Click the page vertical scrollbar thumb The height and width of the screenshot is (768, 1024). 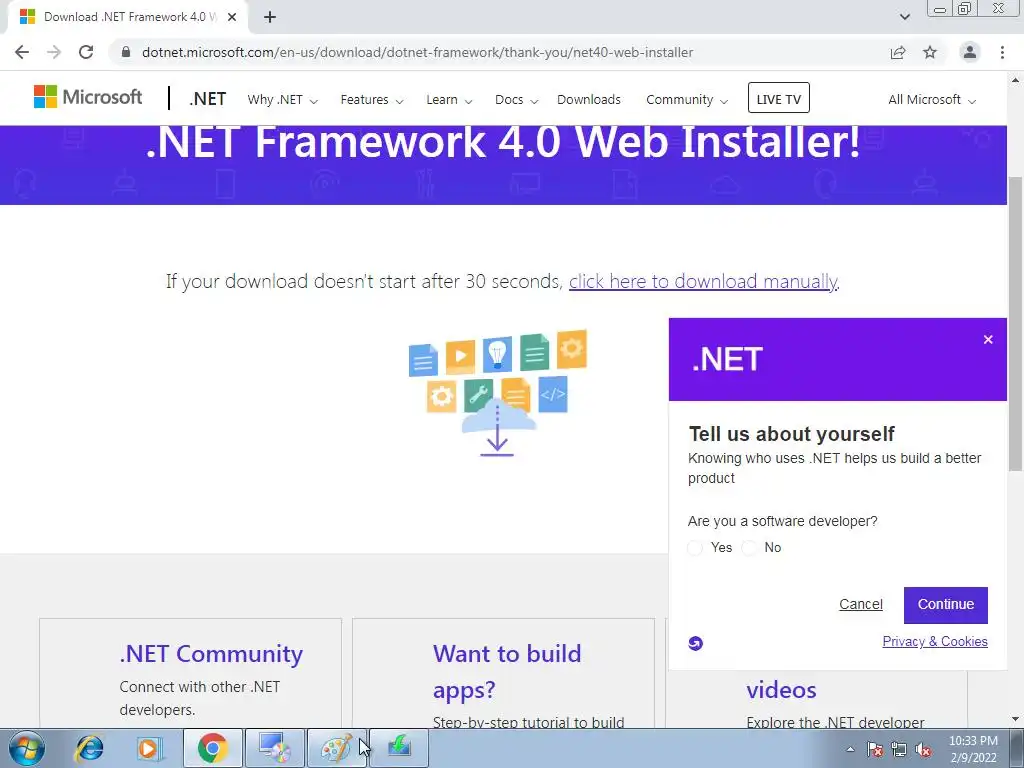tap(1015, 323)
